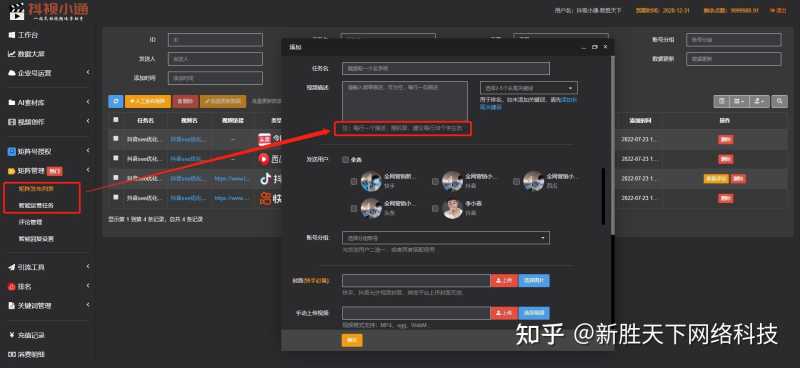The image size is (800, 368).
Task: Expand the 企业号运营 chevron
Action: (x=88, y=72)
